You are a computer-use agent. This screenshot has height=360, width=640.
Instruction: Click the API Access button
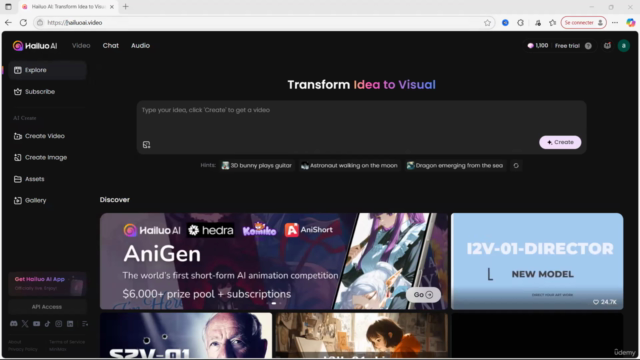(47, 307)
